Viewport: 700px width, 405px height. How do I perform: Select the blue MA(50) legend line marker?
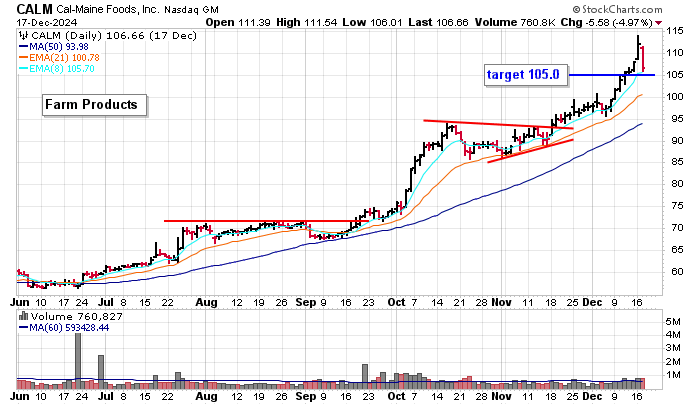click(23, 47)
